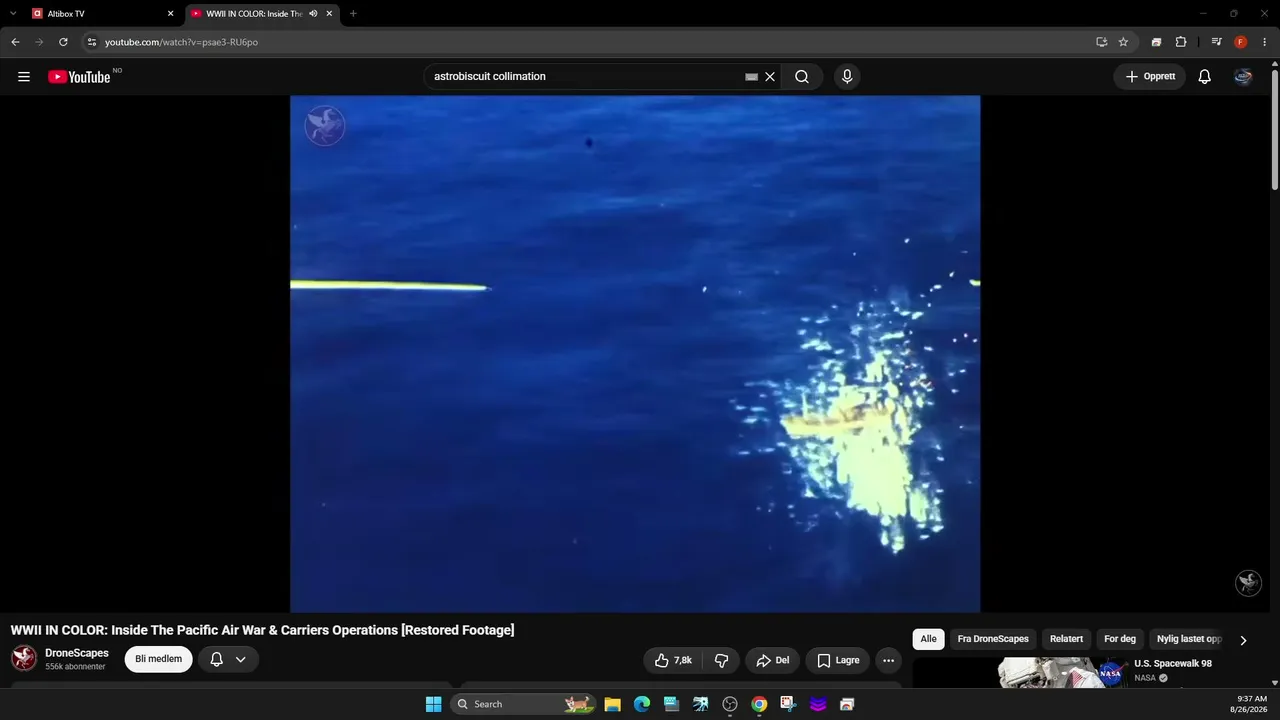Image resolution: width=1280 pixels, height=720 pixels.
Task: Close the WWII IN COLOR tab
Action: [x=329, y=14]
